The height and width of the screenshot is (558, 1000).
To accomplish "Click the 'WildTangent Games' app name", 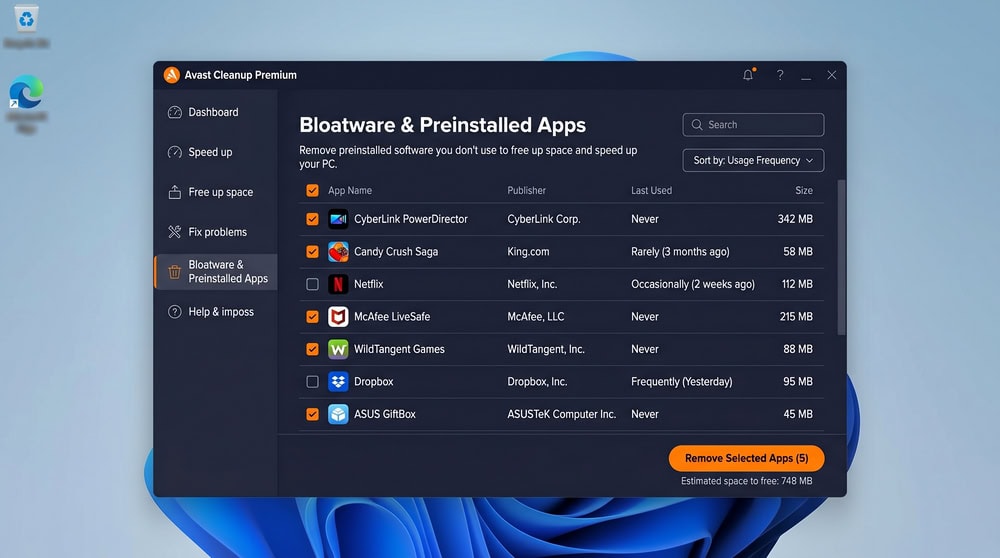I will (399, 349).
